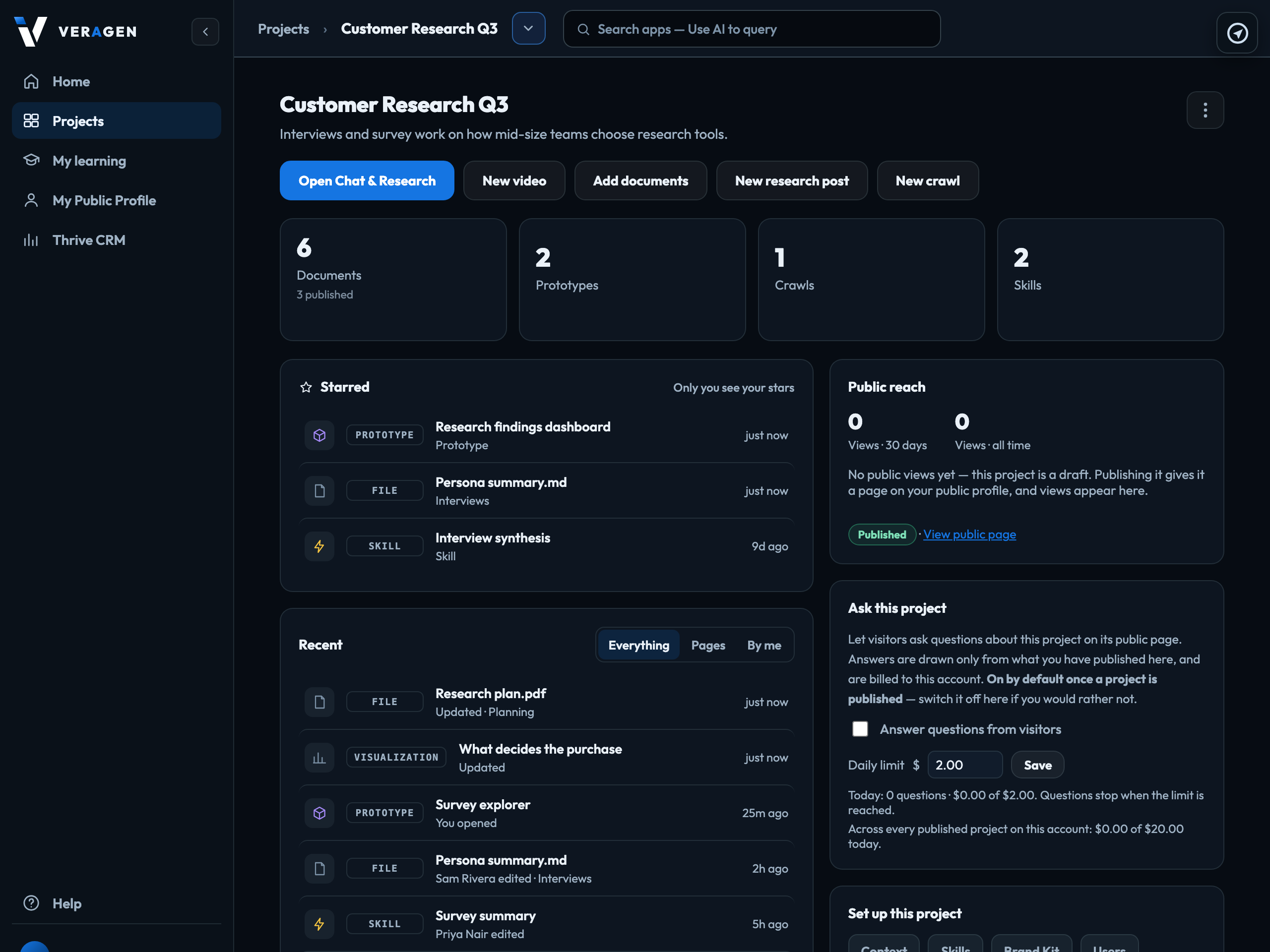
Task: Click the Thrive CRM bar chart icon
Action: pyautogui.click(x=31, y=240)
